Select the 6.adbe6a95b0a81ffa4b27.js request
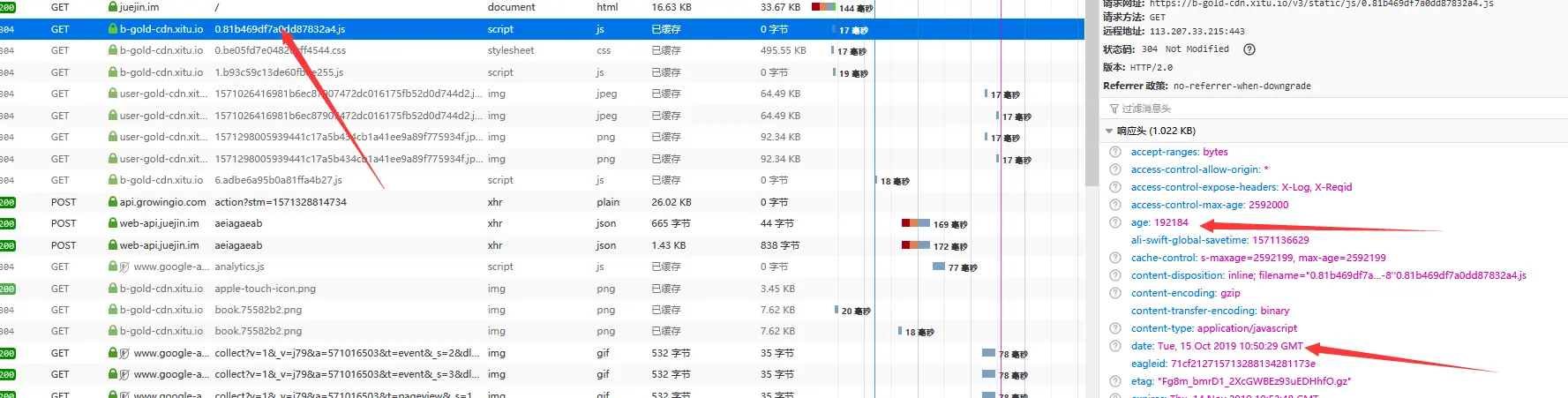Viewport: 1568px width, 398px height. point(542,180)
